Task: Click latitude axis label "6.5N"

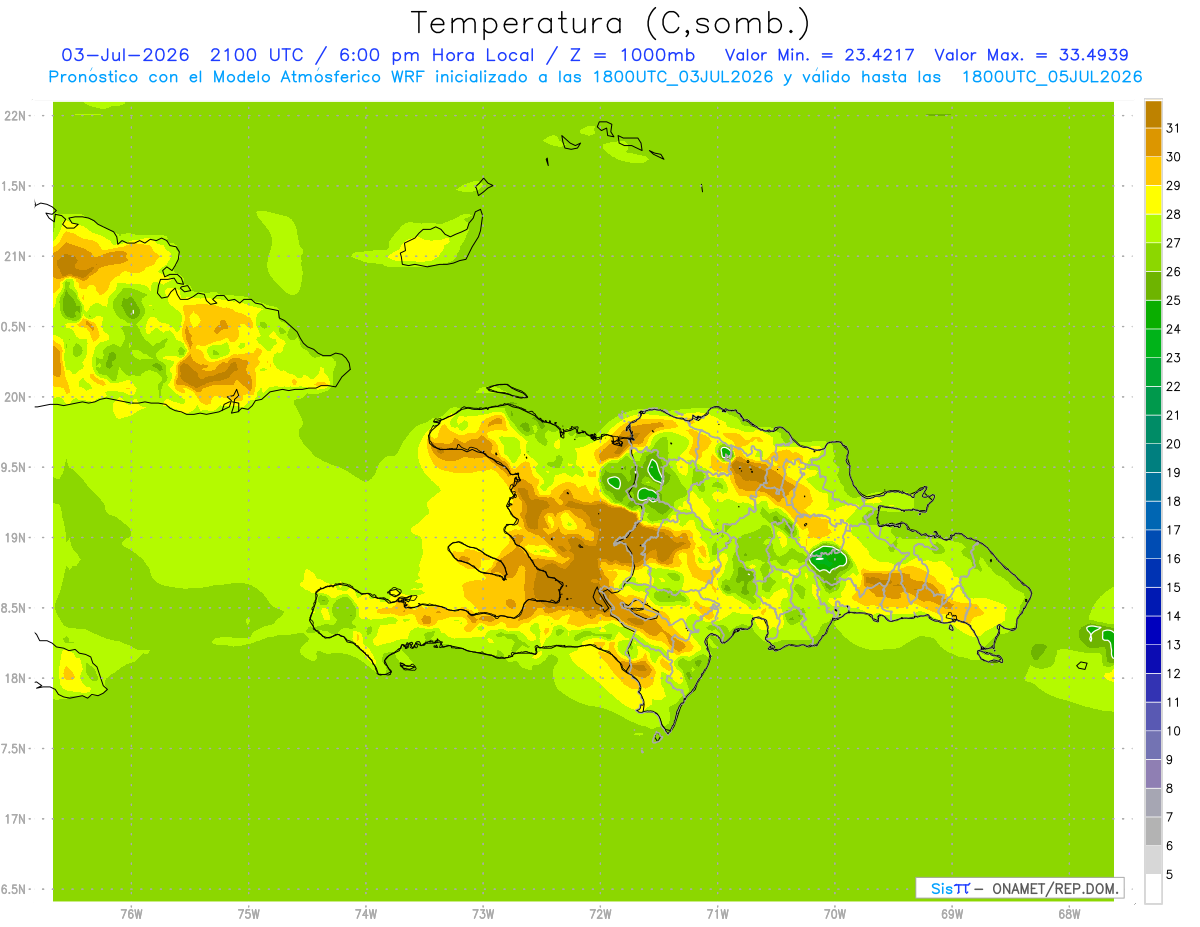Action: pyautogui.click(x=15, y=889)
